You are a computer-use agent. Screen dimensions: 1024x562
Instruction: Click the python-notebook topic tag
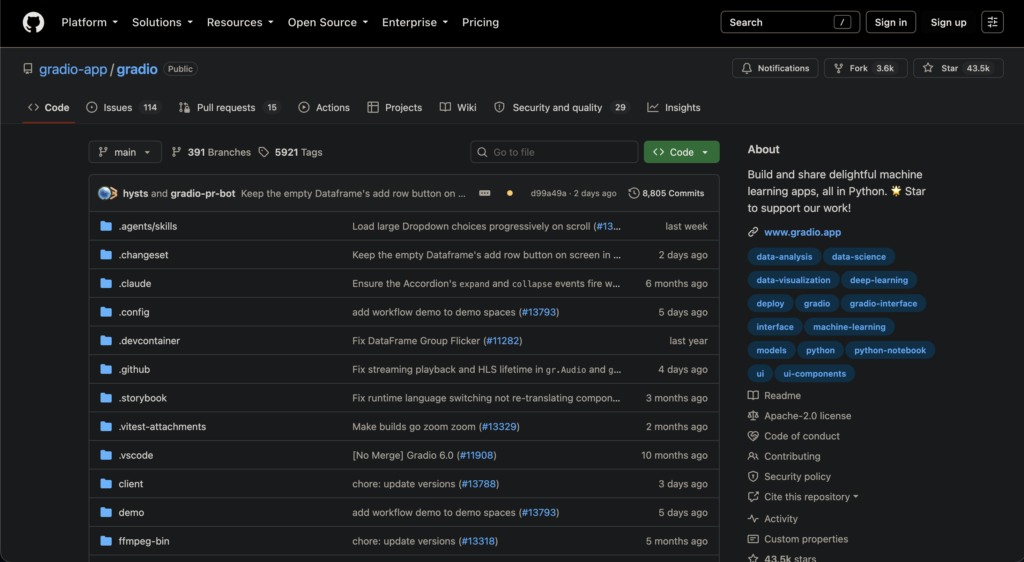[889, 351]
